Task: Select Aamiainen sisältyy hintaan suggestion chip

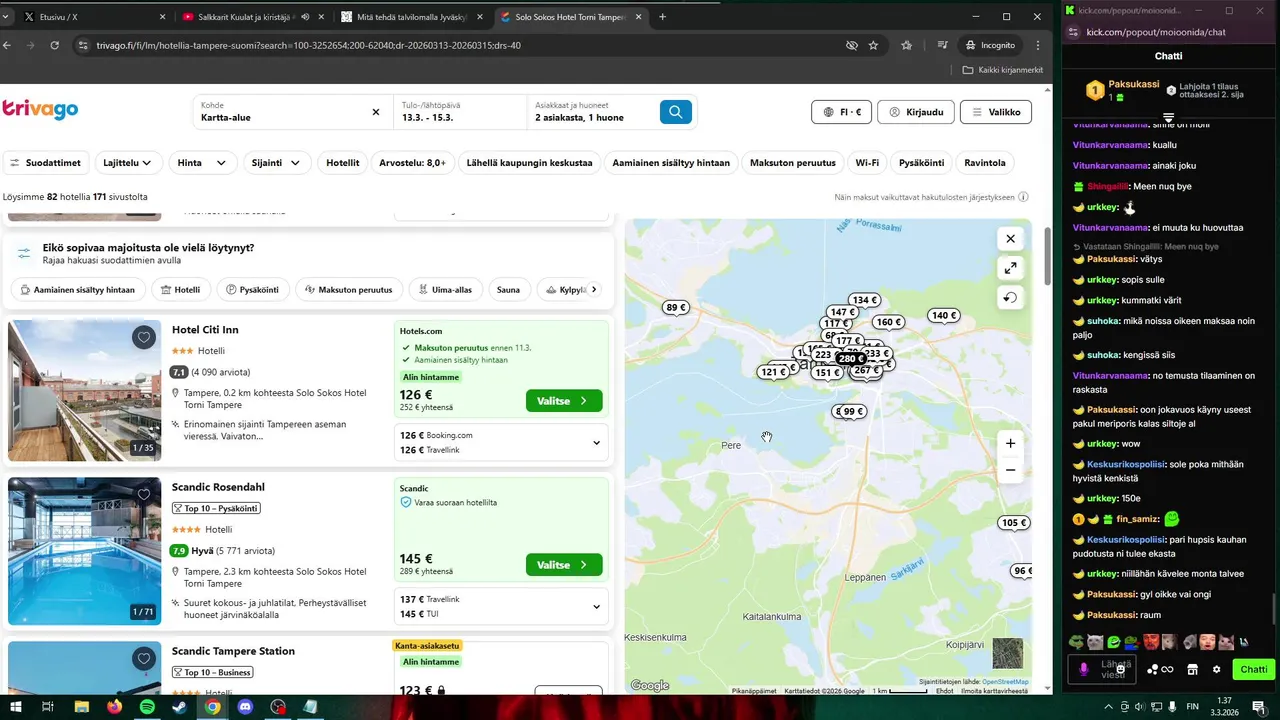Action: [x=77, y=290]
